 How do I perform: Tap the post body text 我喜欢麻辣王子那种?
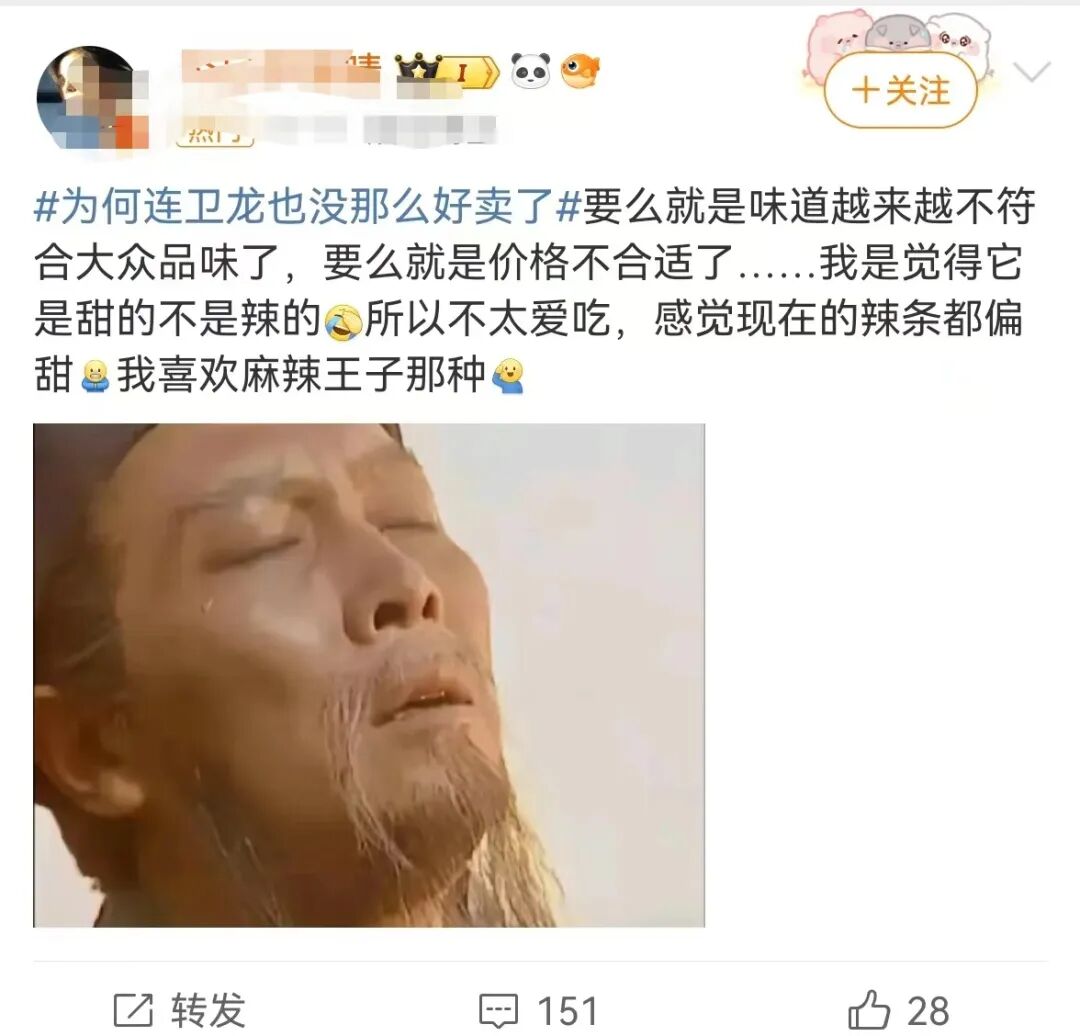[x=302, y=376]
